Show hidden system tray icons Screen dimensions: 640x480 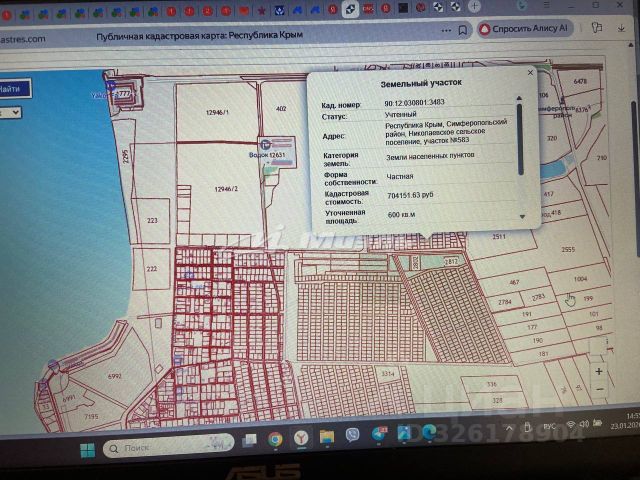click(509, 429)
